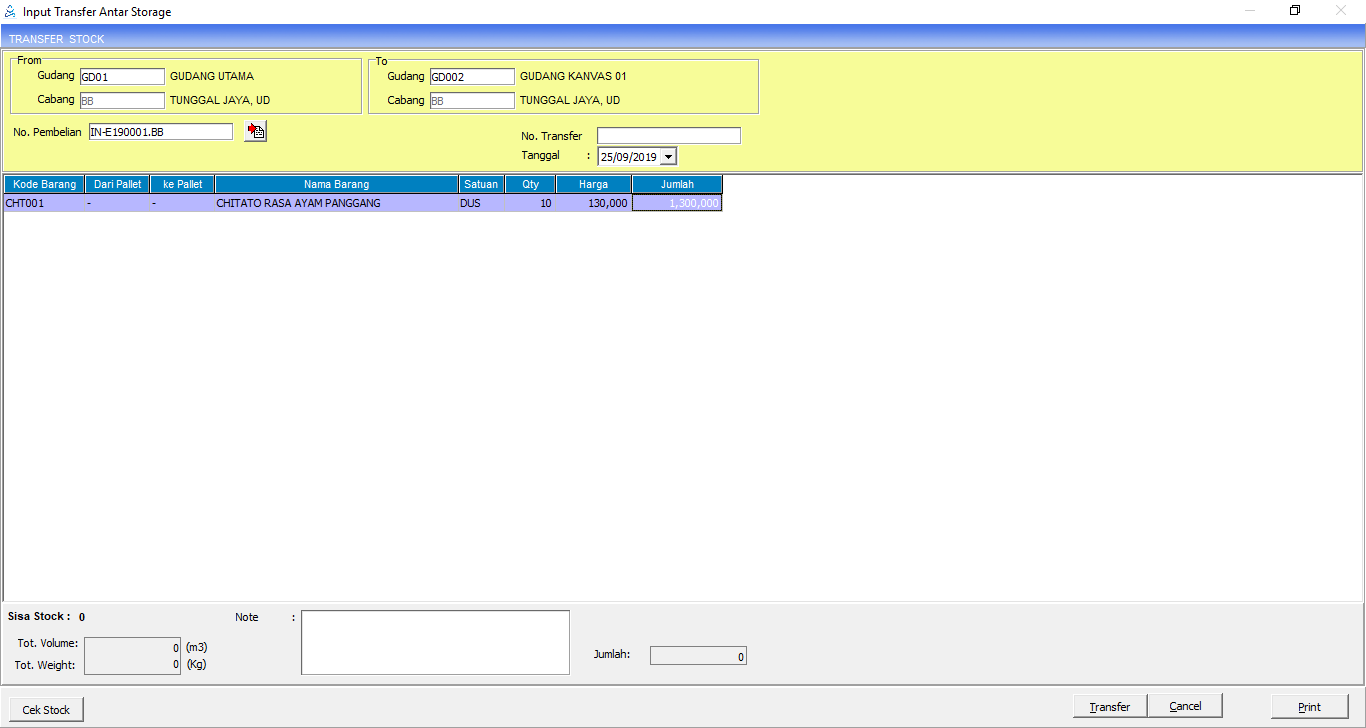Click the Cancel button

click(1185, 706)
